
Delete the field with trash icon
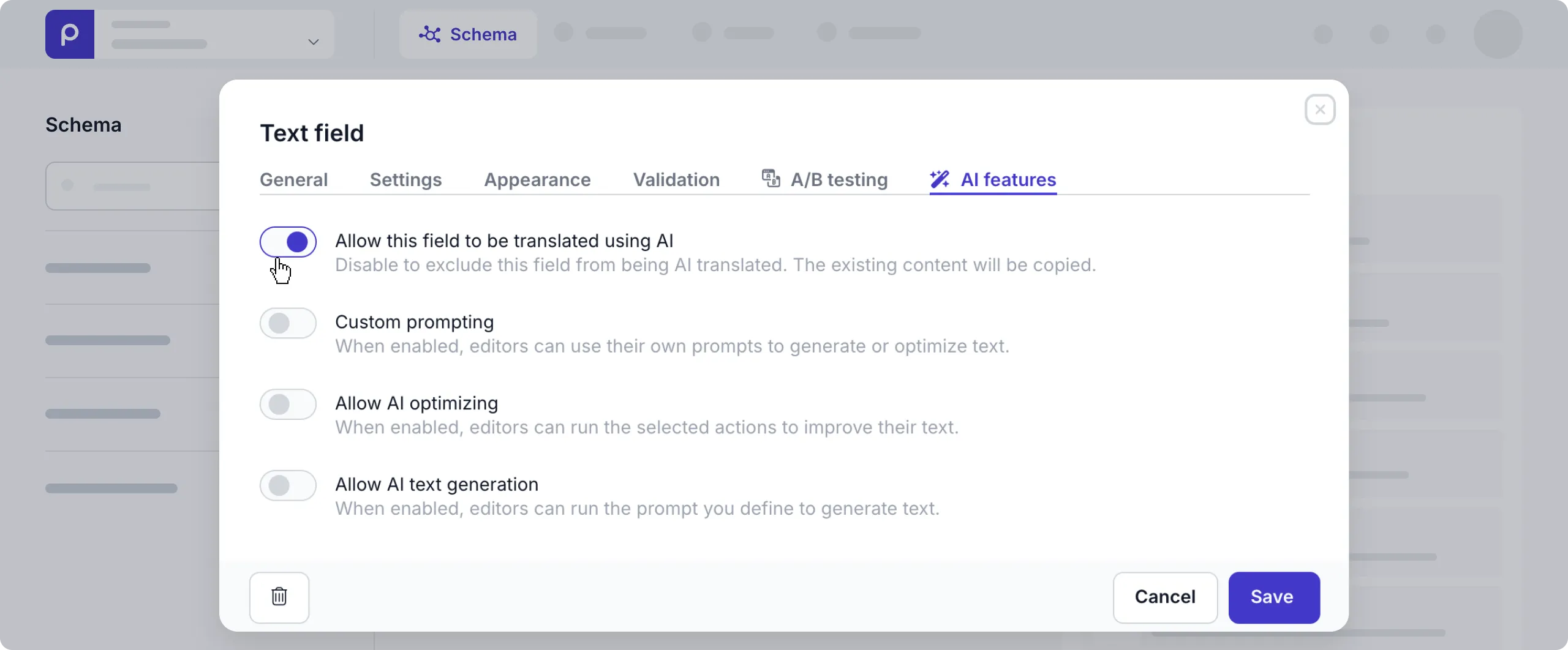click(x=279, y=597)
